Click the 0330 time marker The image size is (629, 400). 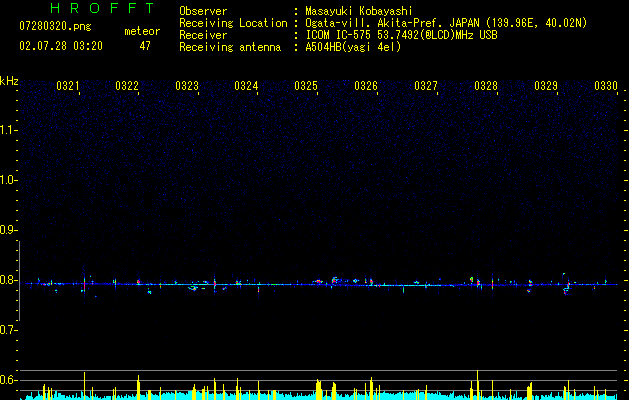coord(606,85)
